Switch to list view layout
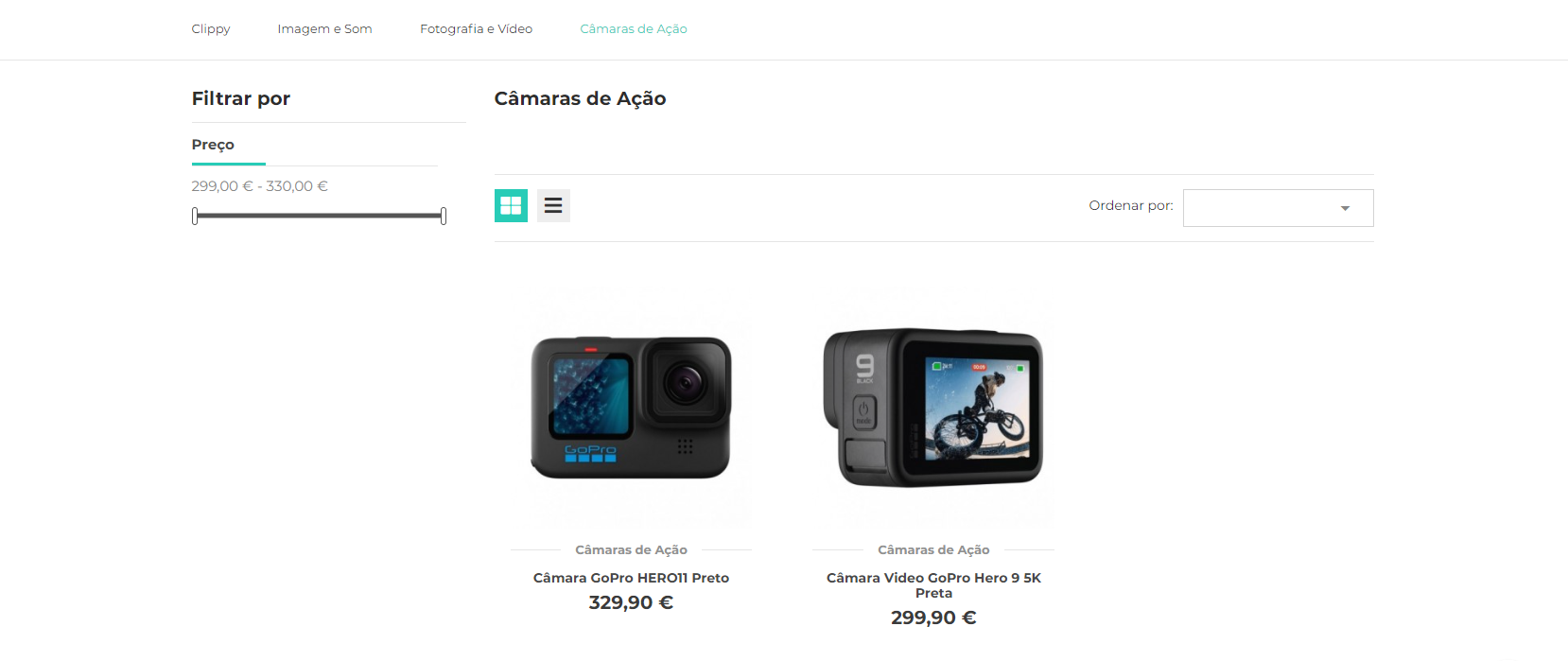Image resolution: width=1568 pixels, height=661 pixels. click(x=553, y=205)
